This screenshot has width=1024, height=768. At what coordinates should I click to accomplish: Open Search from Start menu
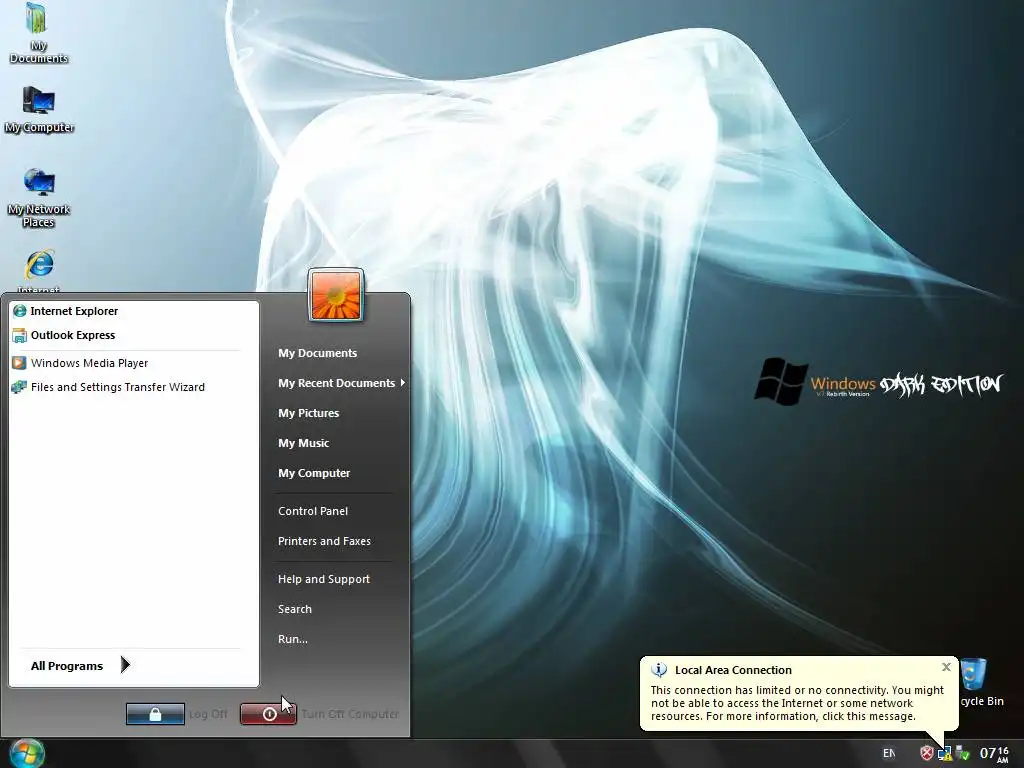click(295, 609)
